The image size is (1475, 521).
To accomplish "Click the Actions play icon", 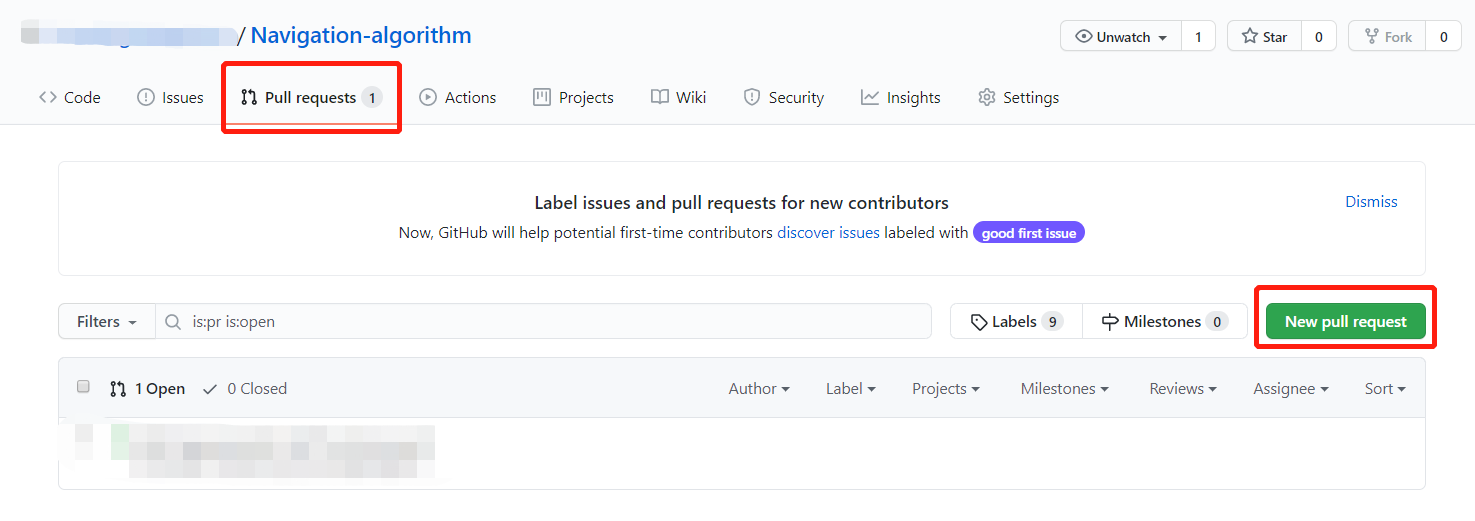I will pyautogui.click(x=428, y=97).
